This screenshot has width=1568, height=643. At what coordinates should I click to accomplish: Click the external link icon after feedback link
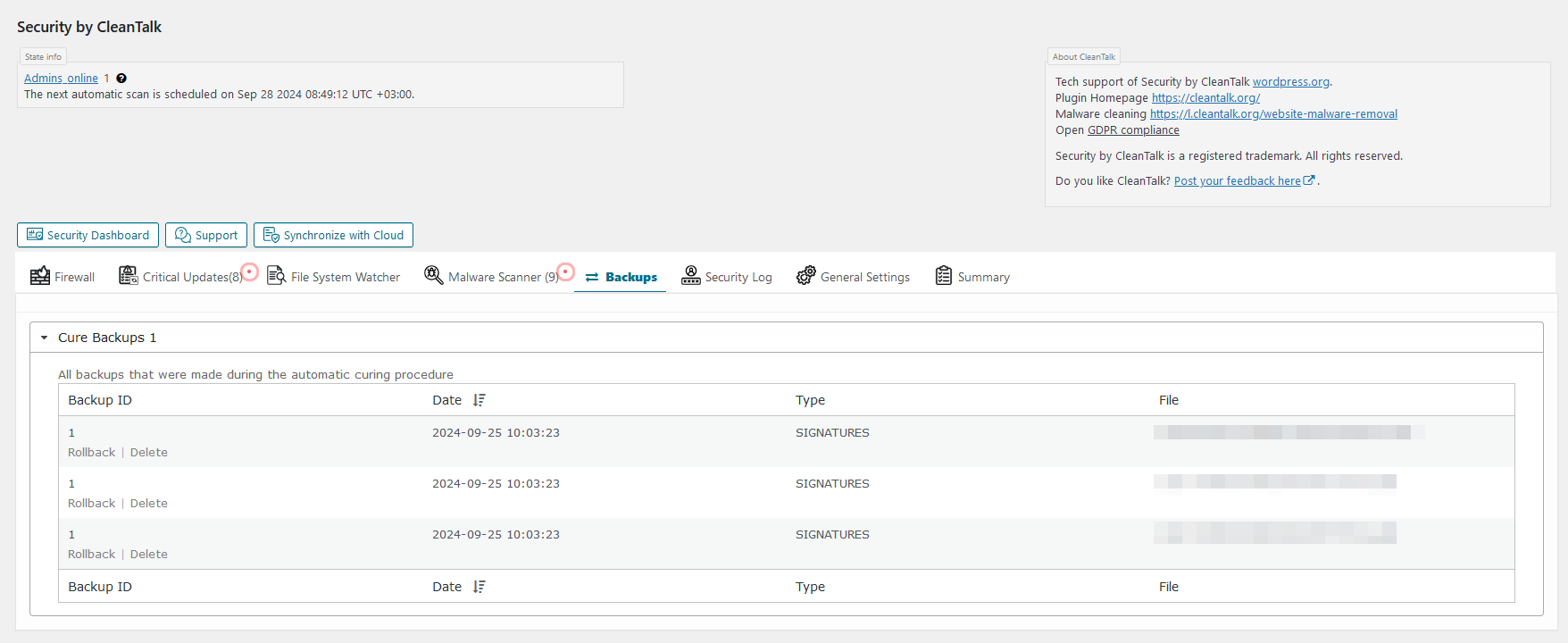1309,180
